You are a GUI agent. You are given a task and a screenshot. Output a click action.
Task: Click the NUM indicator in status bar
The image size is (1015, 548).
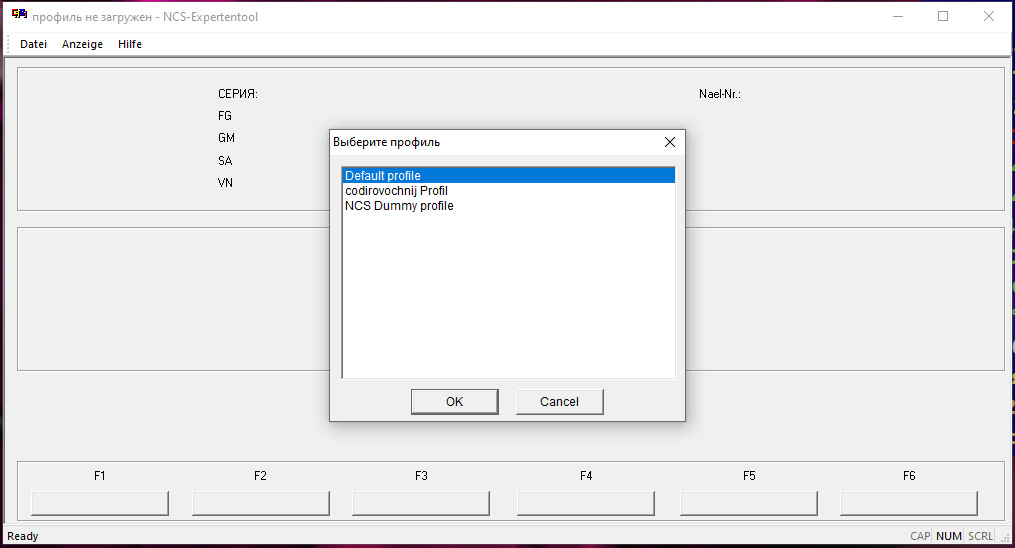coord(948,536)
